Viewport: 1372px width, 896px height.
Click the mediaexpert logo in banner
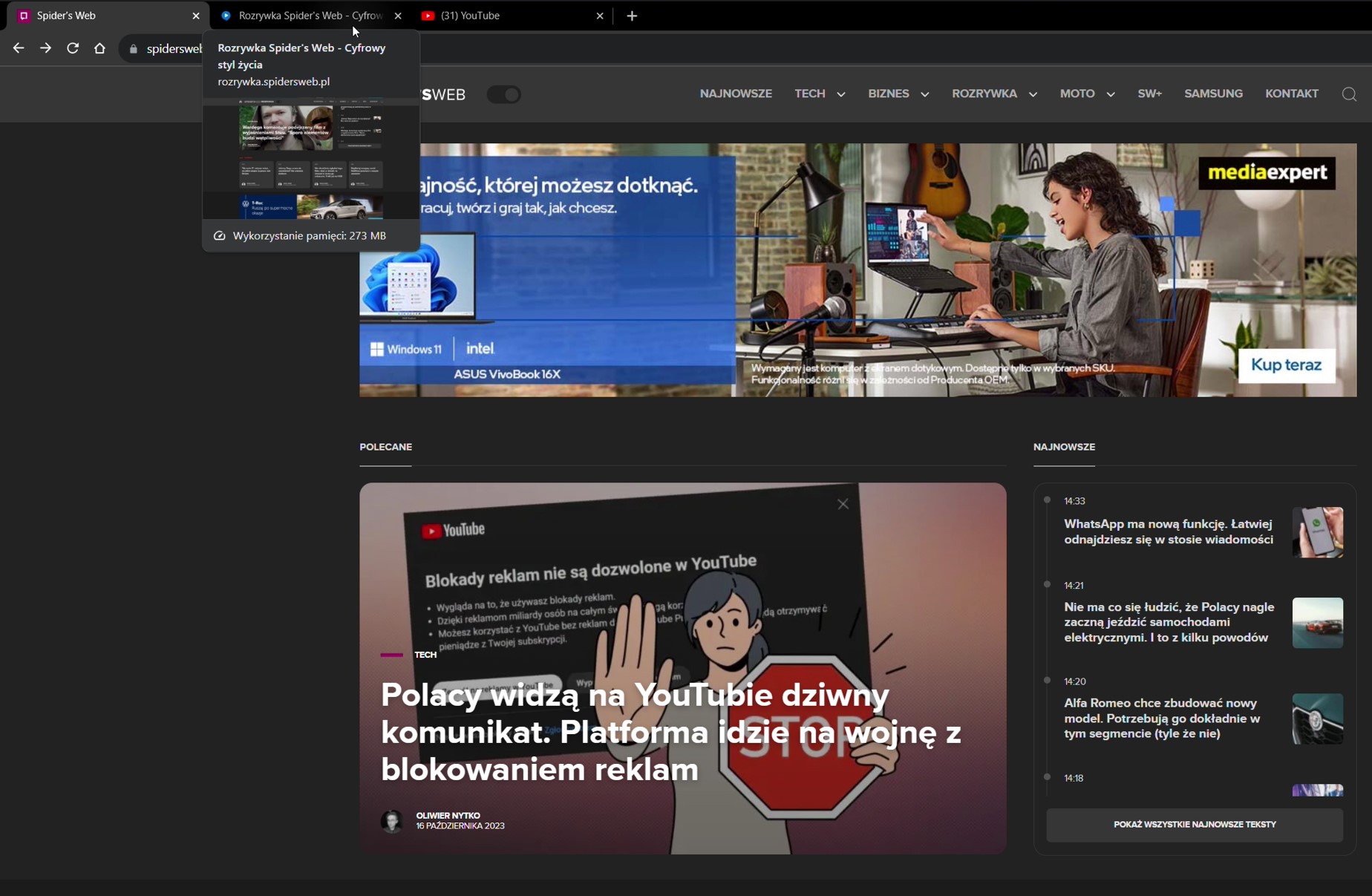1267,172
